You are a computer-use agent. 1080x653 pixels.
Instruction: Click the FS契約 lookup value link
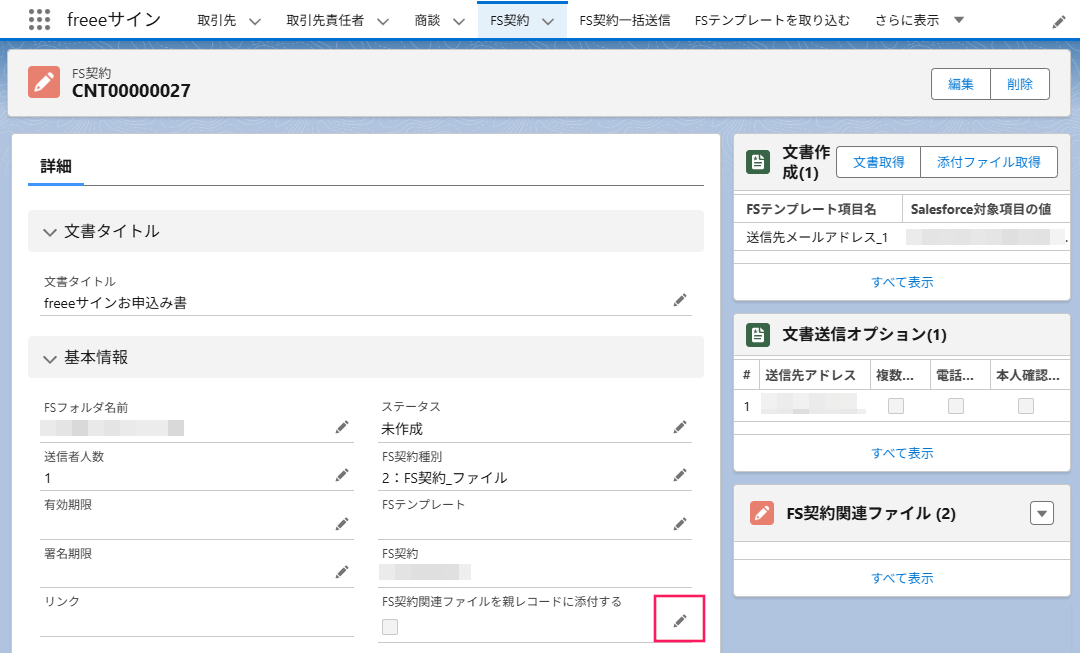tap(425, 572)
